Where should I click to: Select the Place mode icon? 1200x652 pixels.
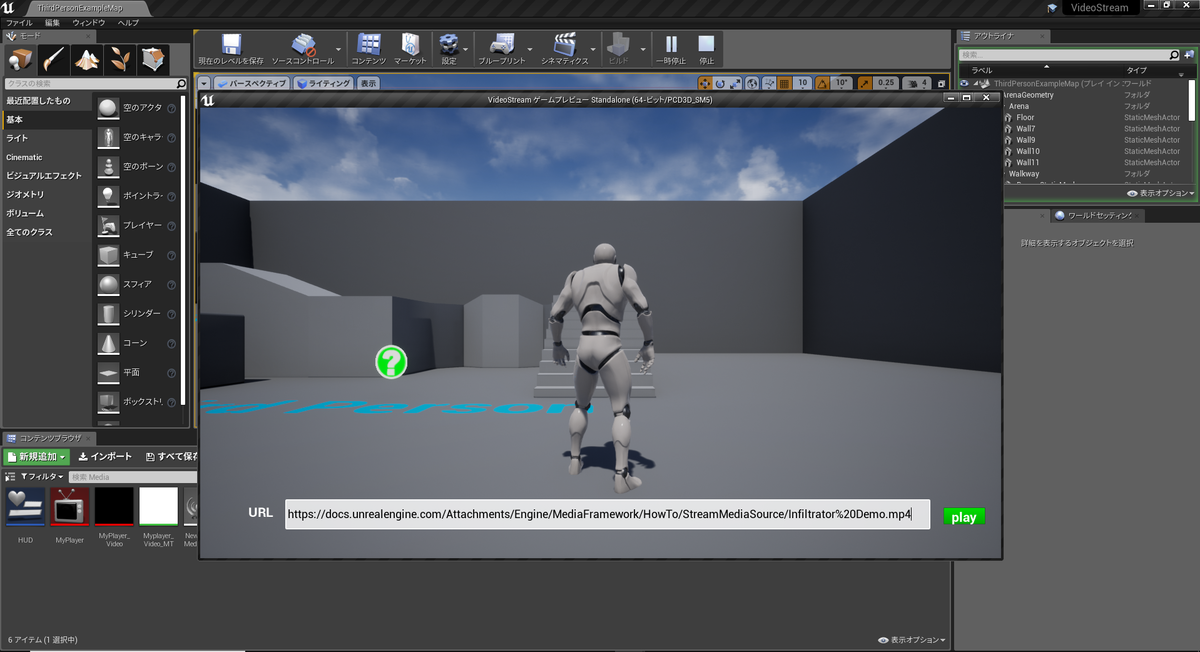coord(20,59)
